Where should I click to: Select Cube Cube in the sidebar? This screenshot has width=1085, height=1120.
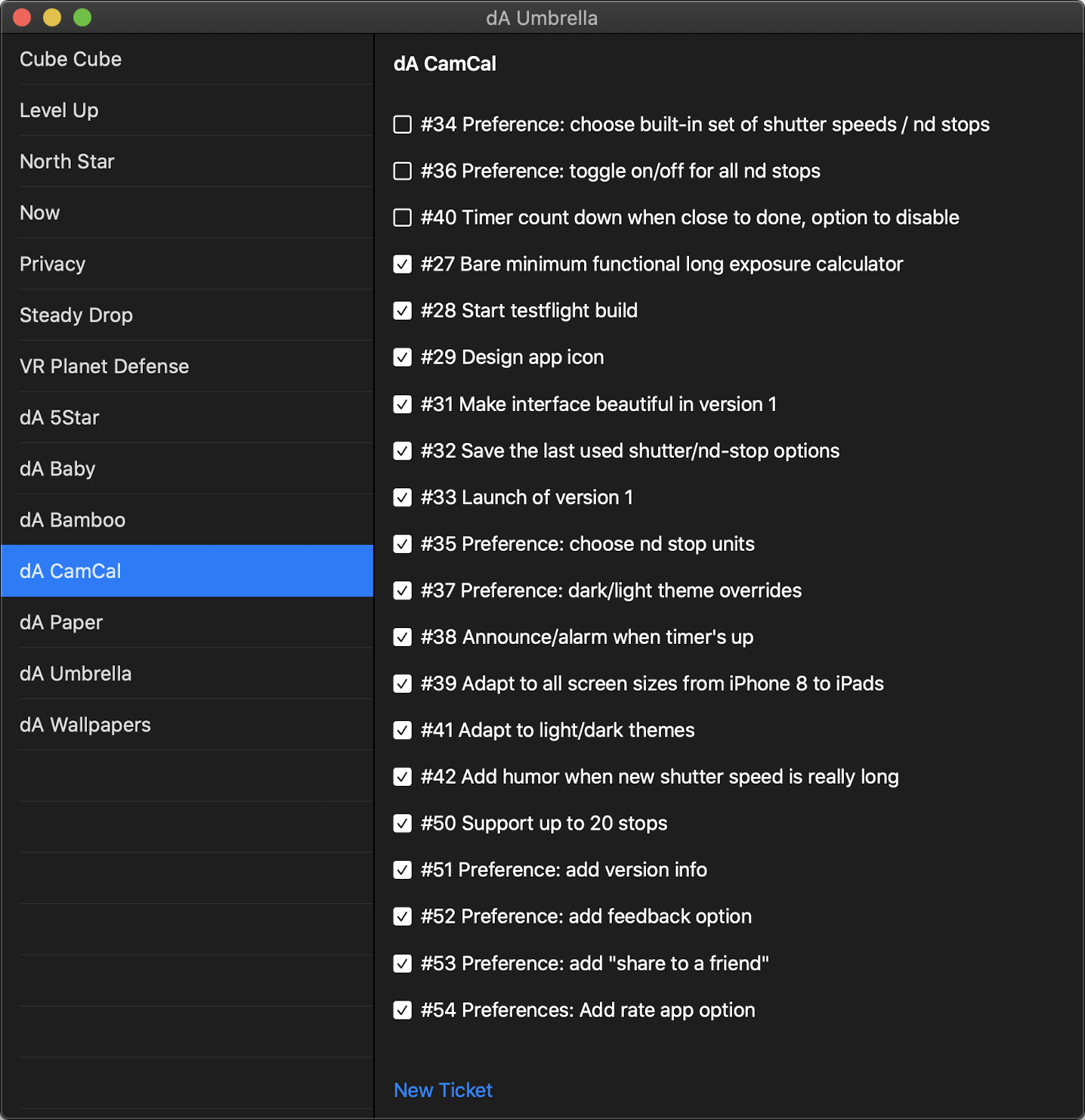click(70, 59)
